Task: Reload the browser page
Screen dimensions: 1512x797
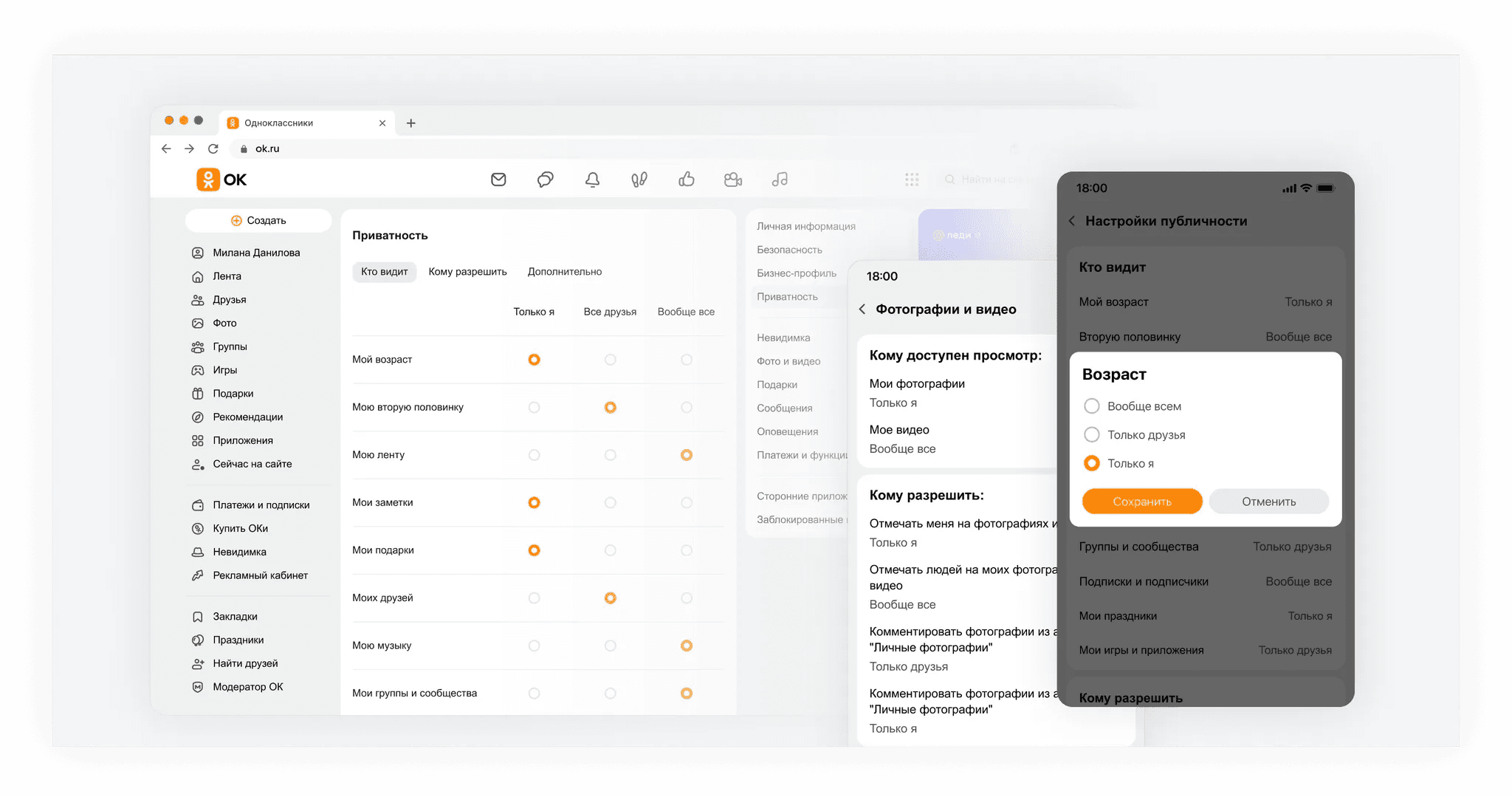Action: (213, 148)
